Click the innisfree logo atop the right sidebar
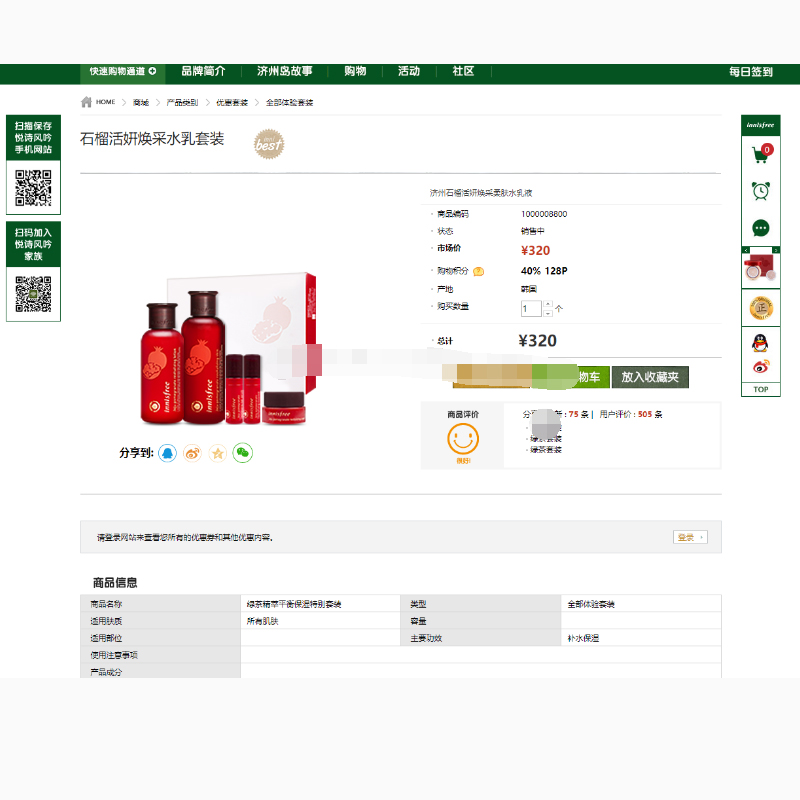 click(760, 125)
